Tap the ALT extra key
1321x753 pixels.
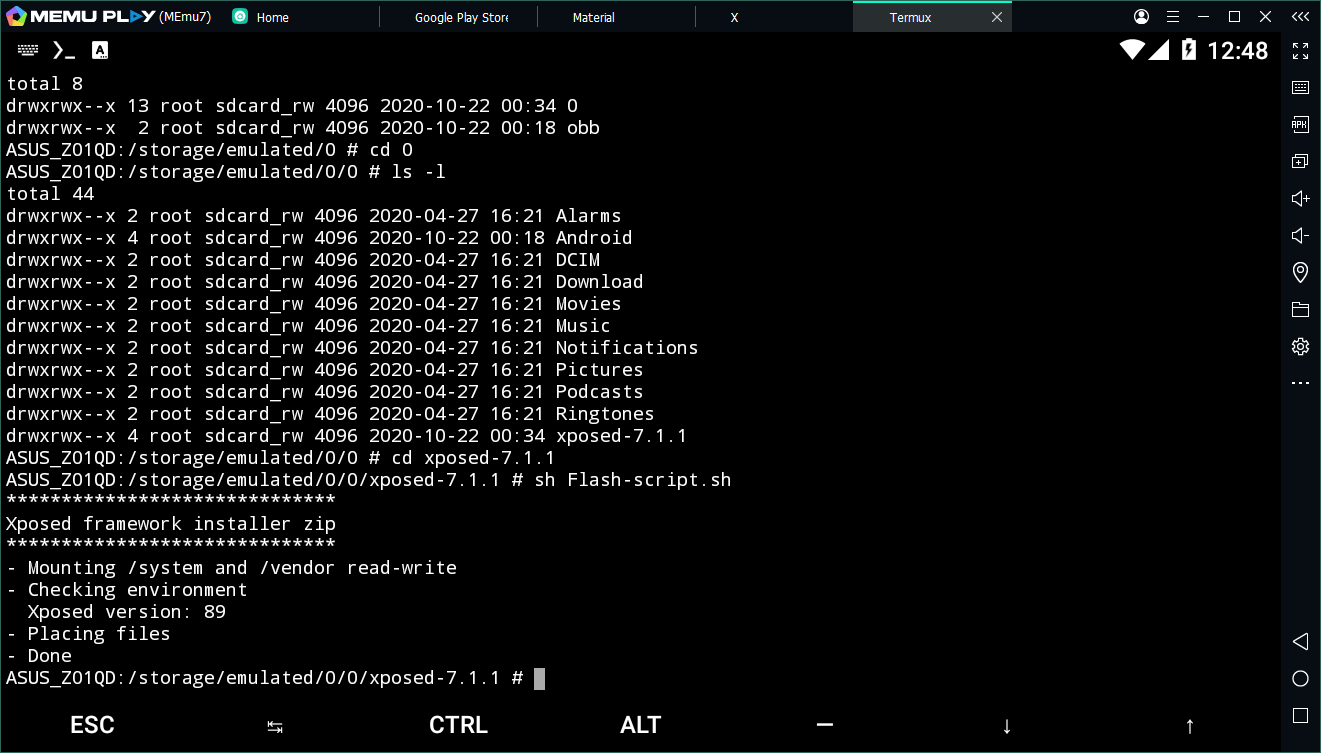click(x=641, y=725)
